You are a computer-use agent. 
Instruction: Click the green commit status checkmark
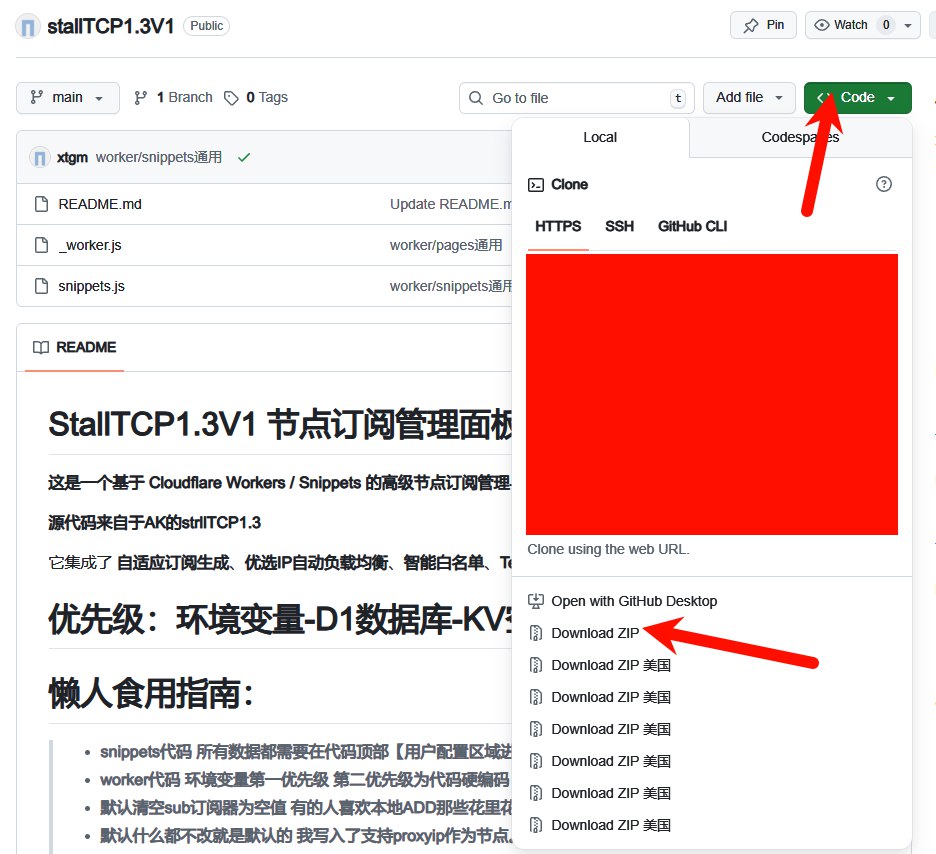(244, 157)
